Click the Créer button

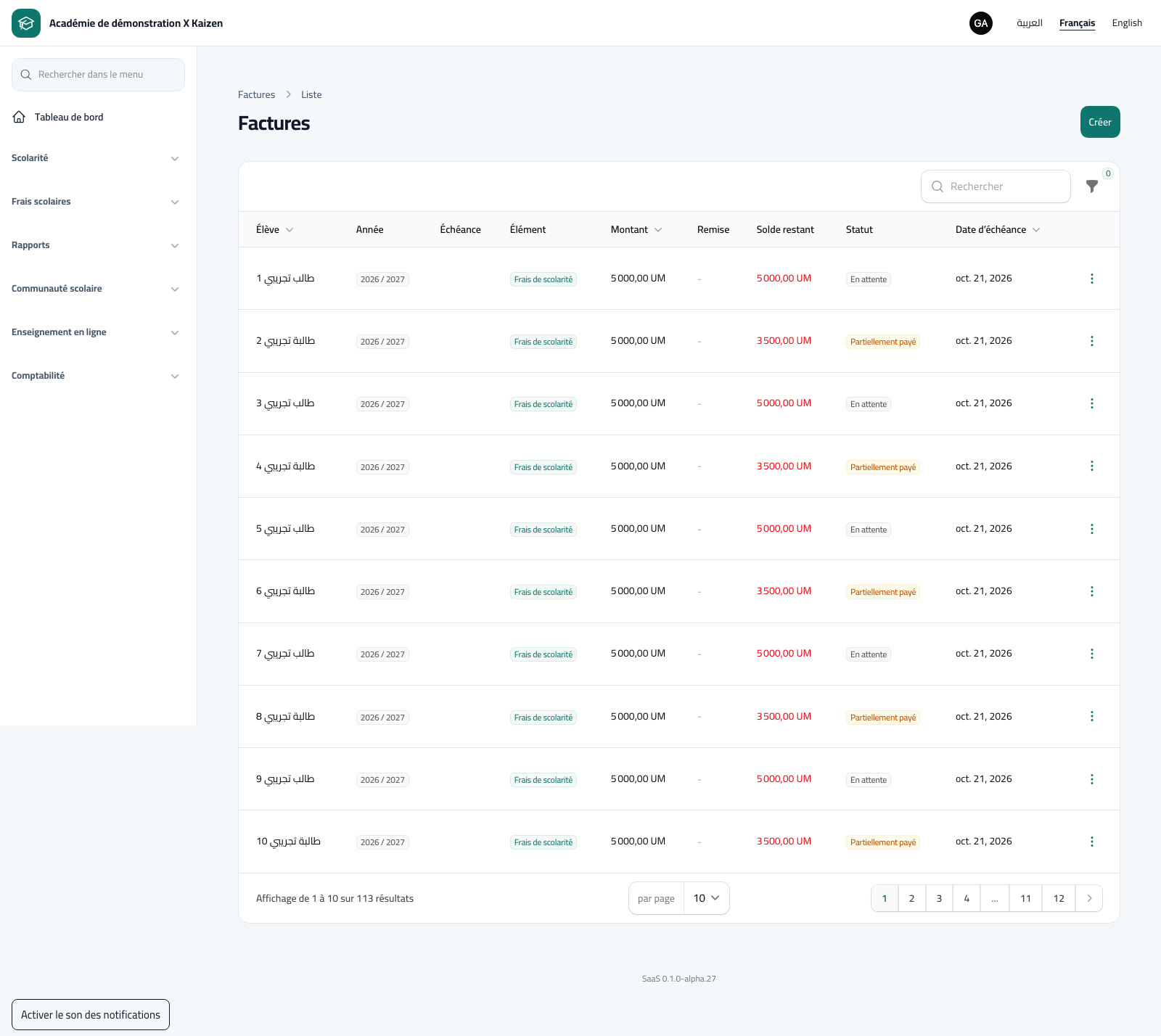(x=1100, y=122)
